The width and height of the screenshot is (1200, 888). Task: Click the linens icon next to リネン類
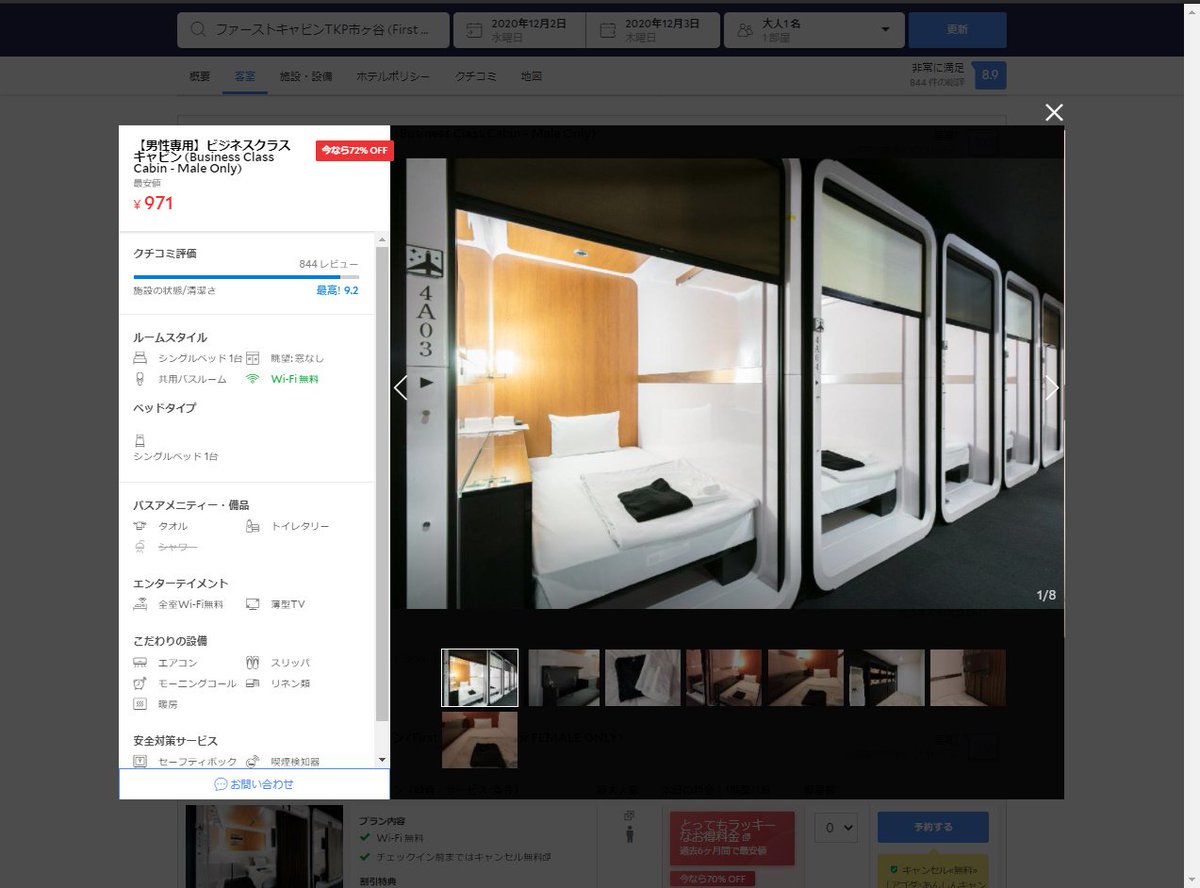click(253, 683)
